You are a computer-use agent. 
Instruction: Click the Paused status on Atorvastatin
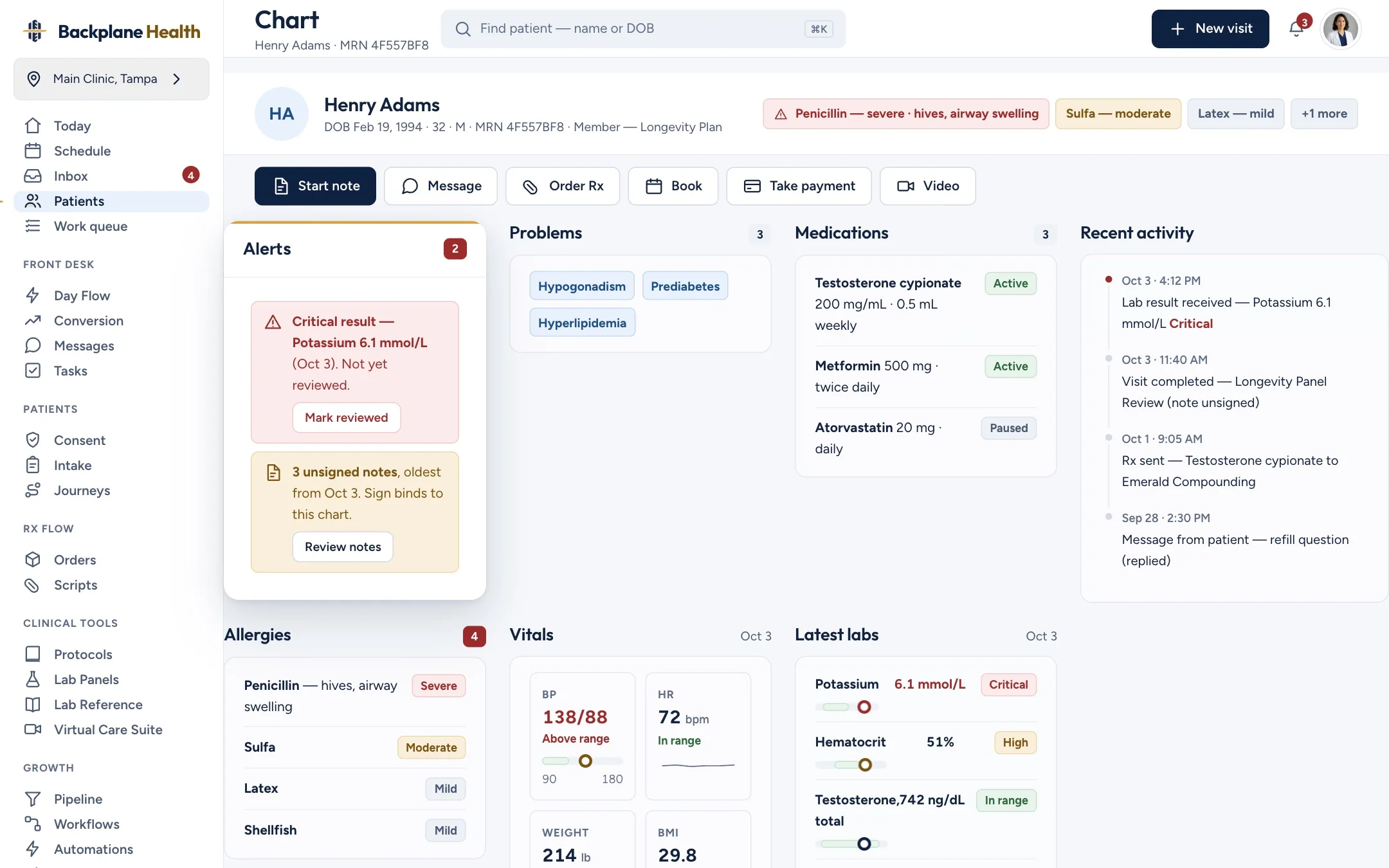pyautogui.click(x=1008, y=428)
